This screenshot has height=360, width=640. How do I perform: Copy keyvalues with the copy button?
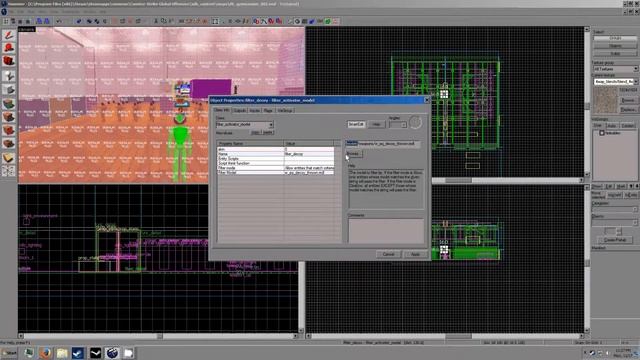[x=255, y=133]
